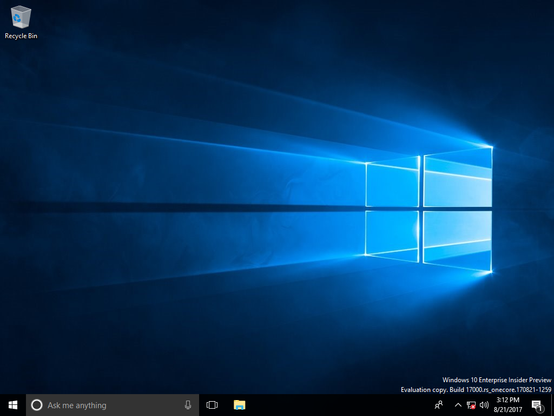Open clock showing 3:12 PM

point(508,405)
